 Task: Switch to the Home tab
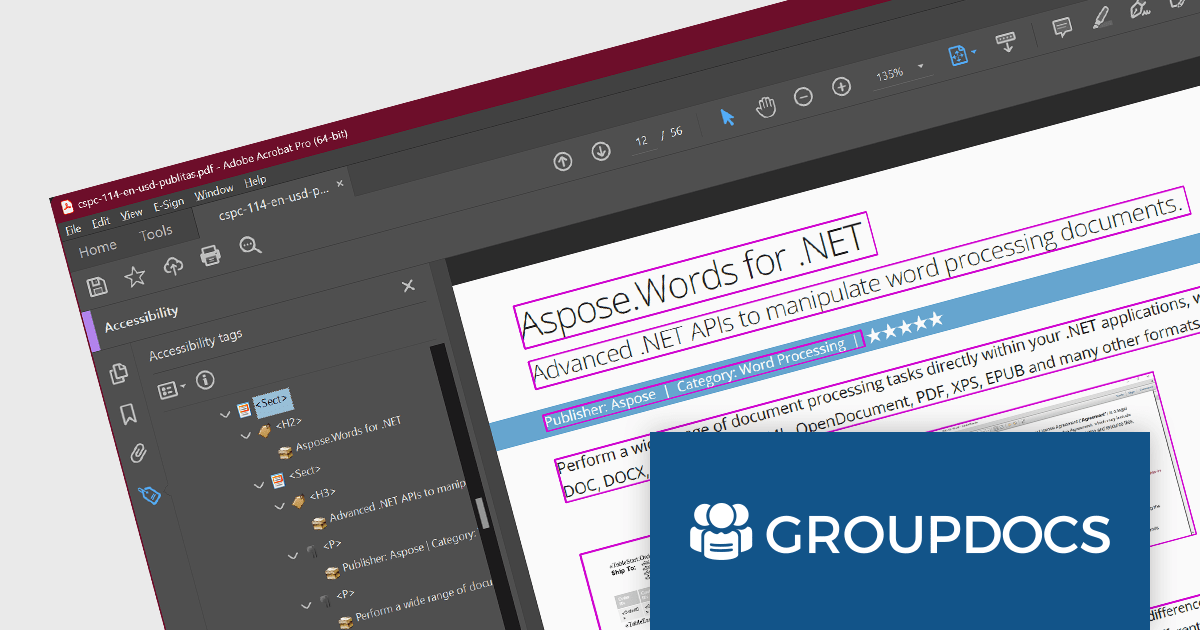(98, 248)
